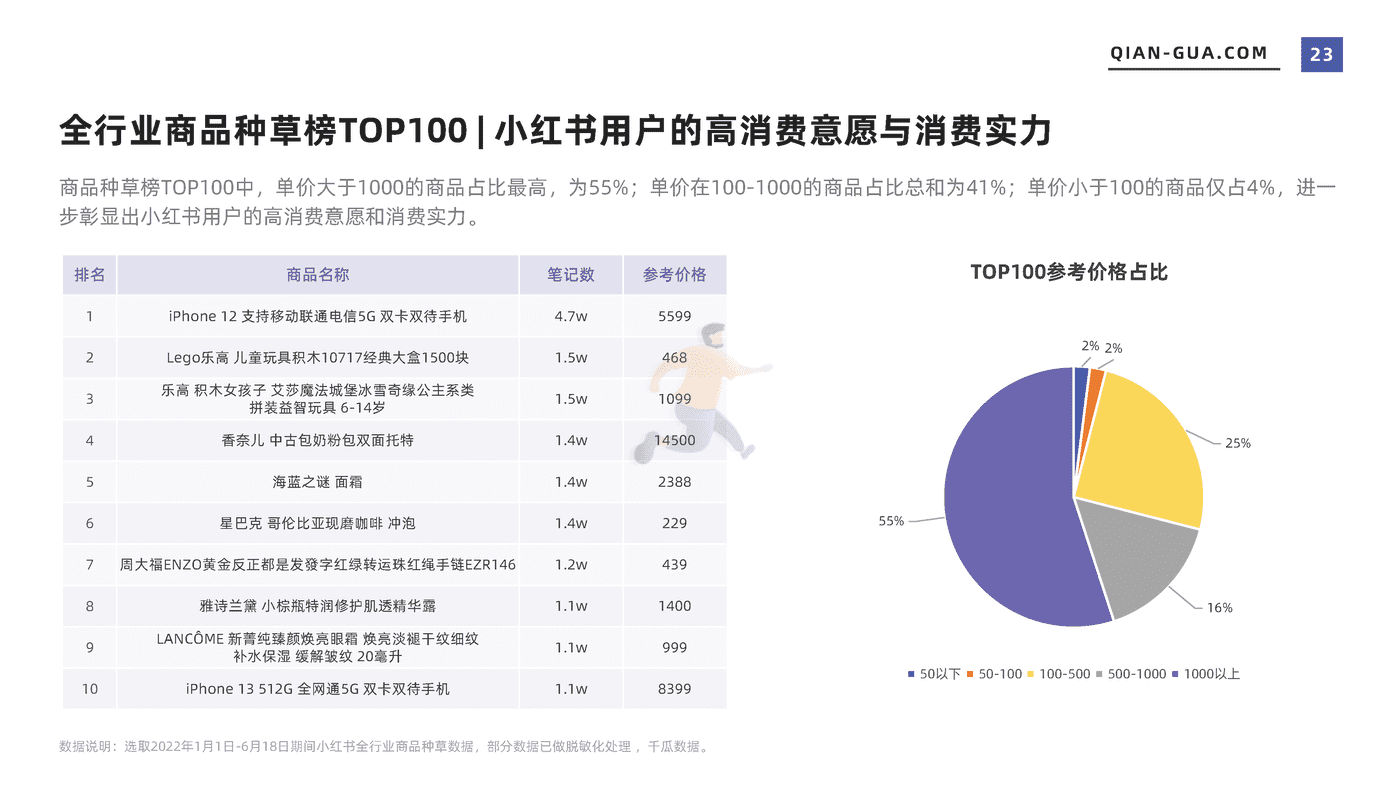Viewport: 1400px width, 788px height.
Task: Select the iPhone 13 512G product cell
Action: click(318, 689)
